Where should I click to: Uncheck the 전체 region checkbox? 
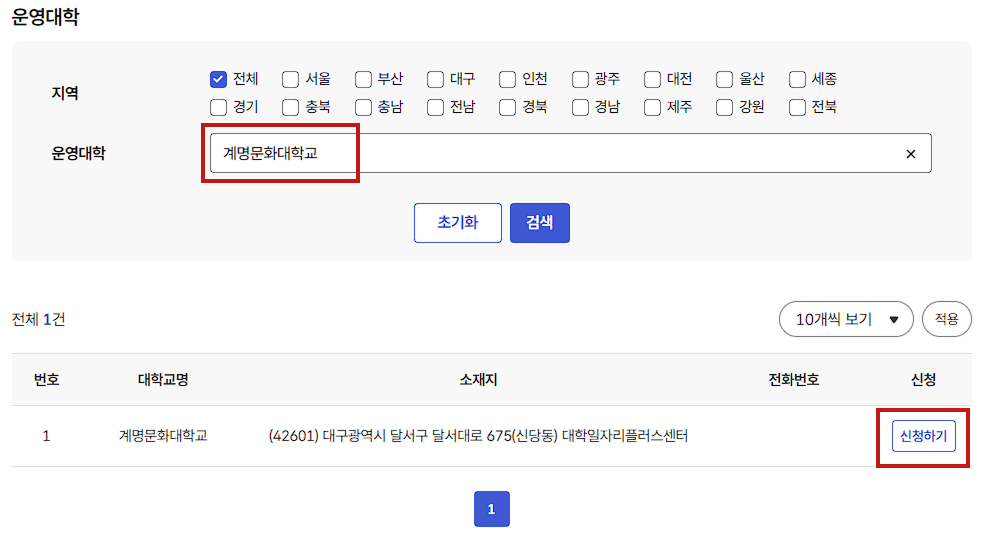pos(218,80)
